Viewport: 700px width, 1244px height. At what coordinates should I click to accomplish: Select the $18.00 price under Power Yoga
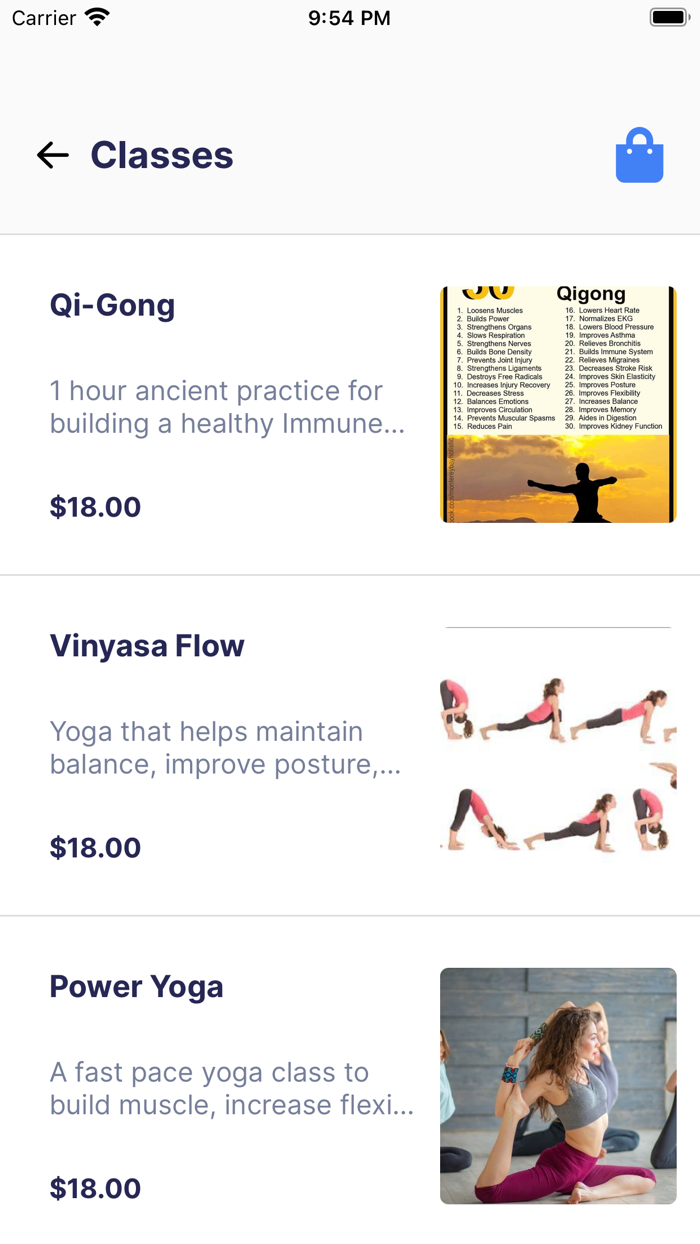point(95,1188)
